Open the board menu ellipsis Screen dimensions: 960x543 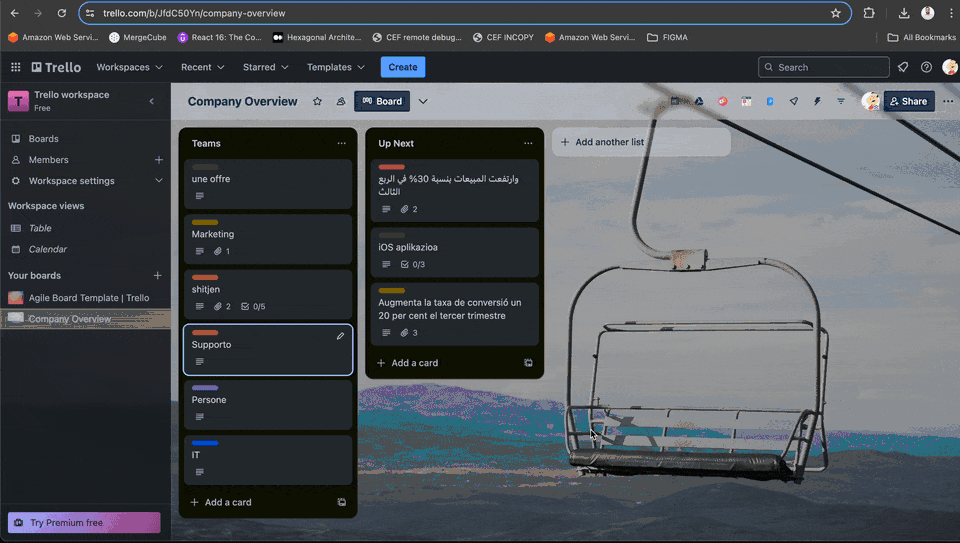pyautogui.click(x=948, y=102)
